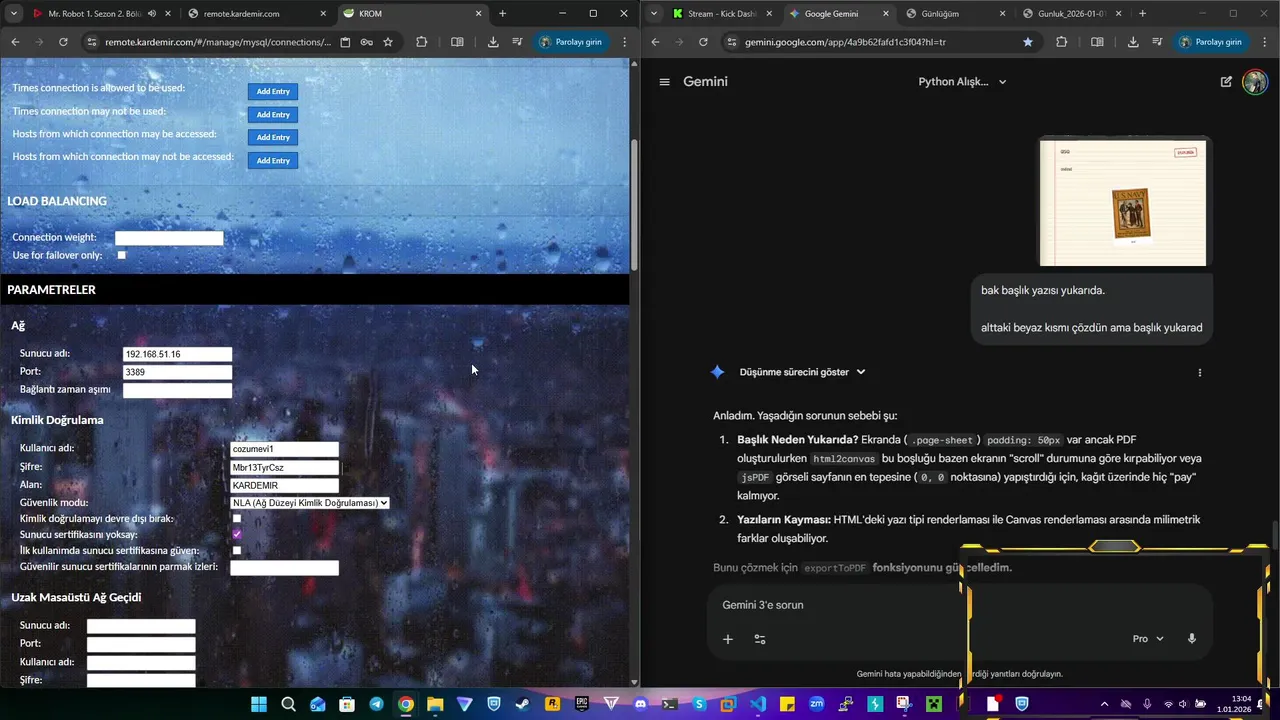Add Entry for 'Hosts from which connection may not be accessed'
The image size is (1280, 720).
[x=273, y=160]
